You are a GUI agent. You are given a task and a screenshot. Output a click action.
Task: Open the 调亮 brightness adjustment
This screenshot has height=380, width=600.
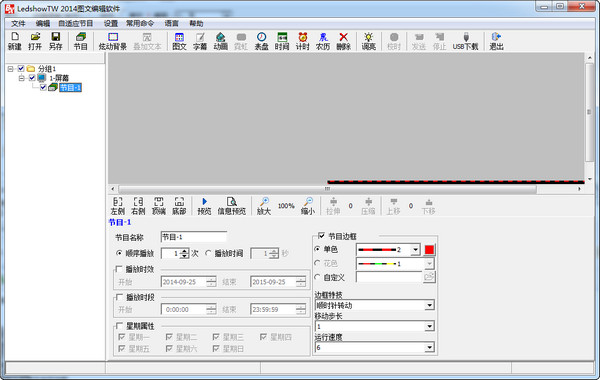coord(368,41)
